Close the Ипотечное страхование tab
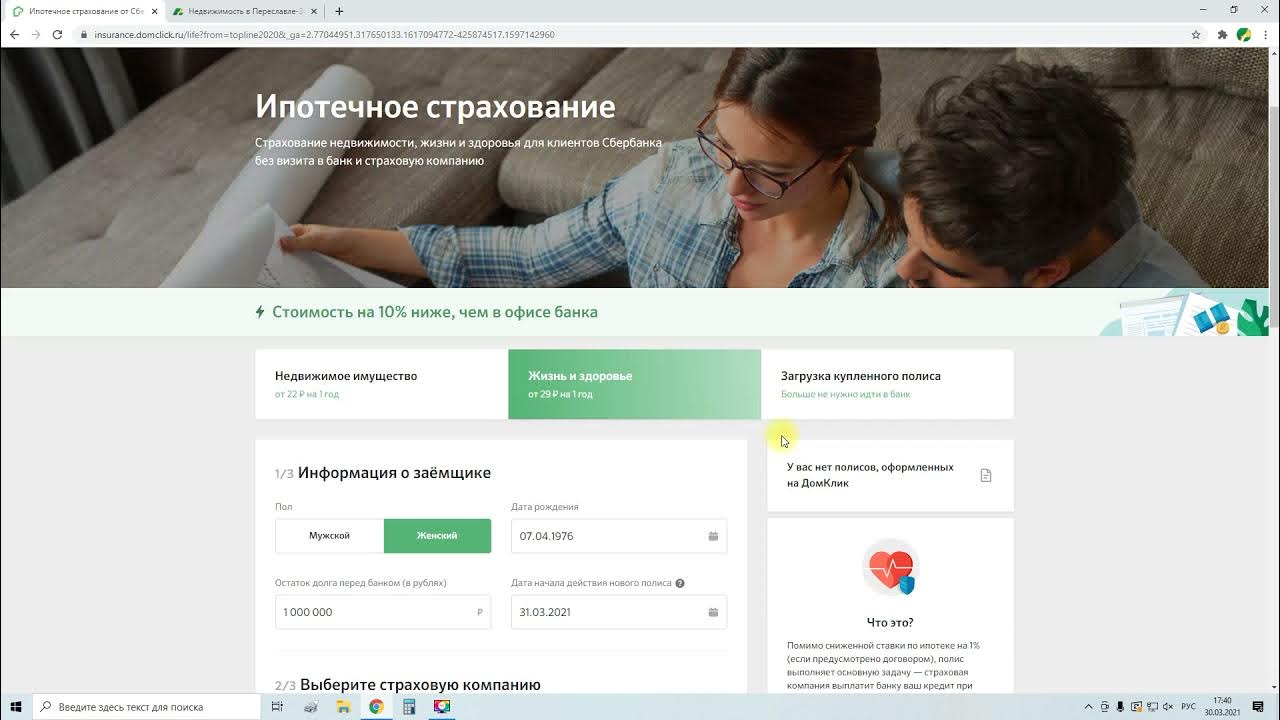Screen dimensions: 1280x720 [x=155, y=11]
